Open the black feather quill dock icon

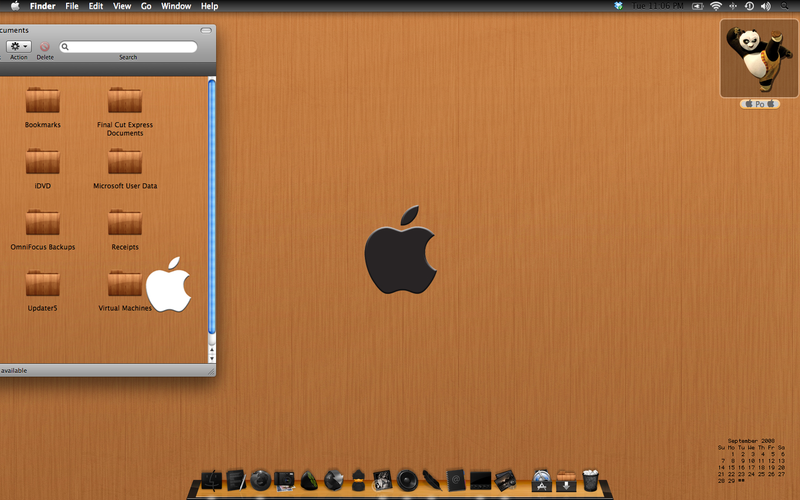coord(432,481)
